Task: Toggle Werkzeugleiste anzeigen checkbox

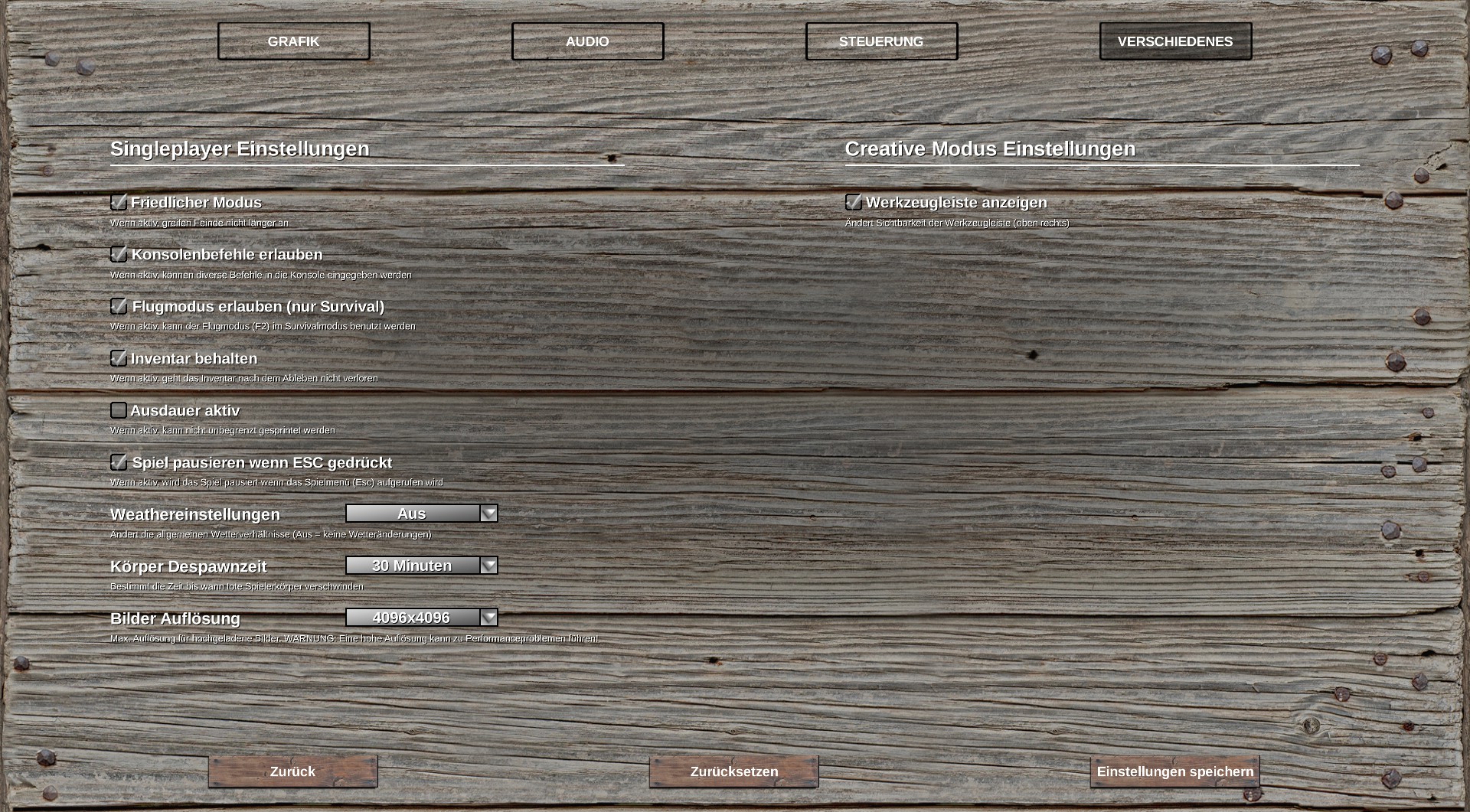Action: pyautogui.click(x=854, y=203)
